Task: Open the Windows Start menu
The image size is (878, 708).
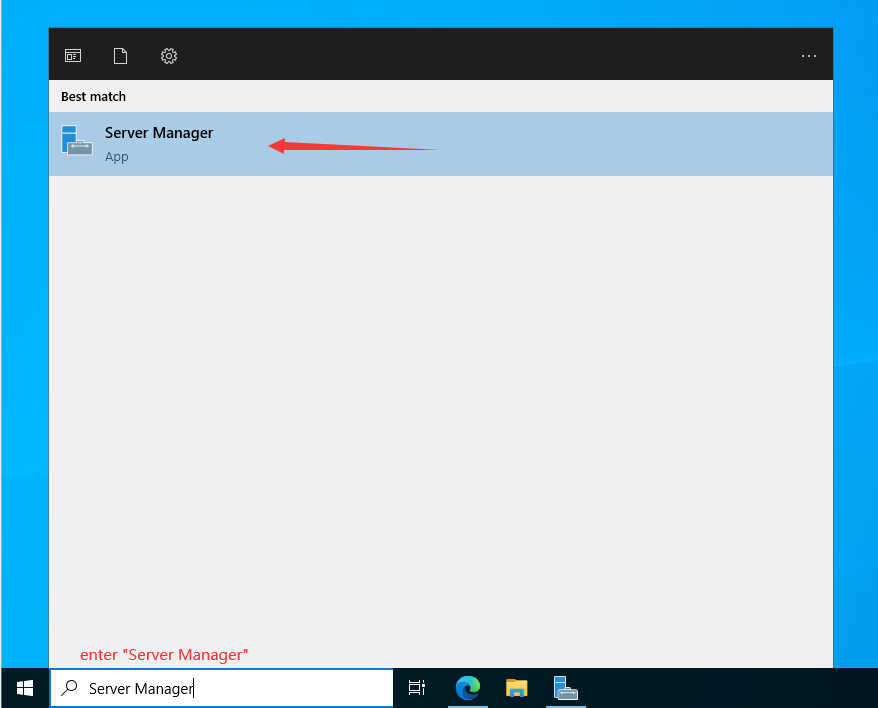Action: point(25,688)
